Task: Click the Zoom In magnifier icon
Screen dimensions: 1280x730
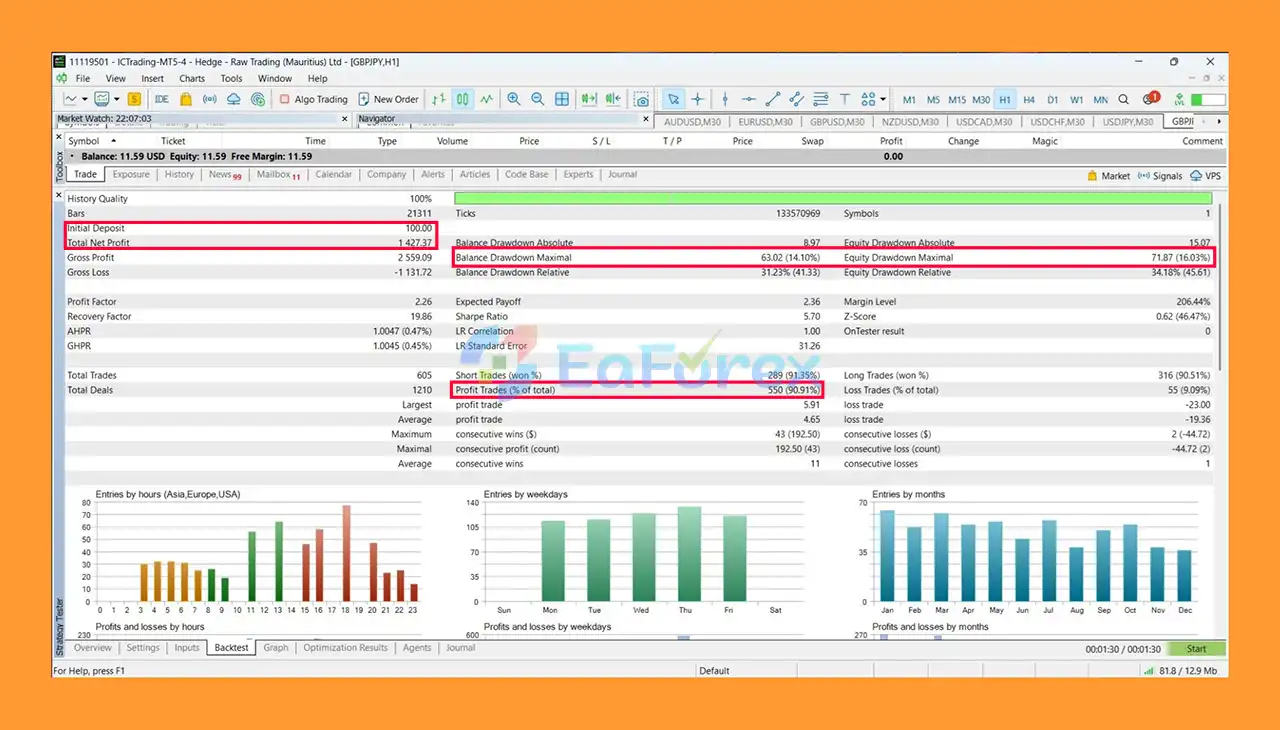Action: click(x=514, y=99)
